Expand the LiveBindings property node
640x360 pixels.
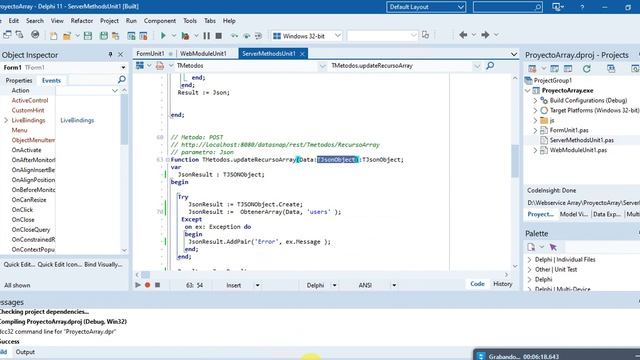tap(6, 120)
